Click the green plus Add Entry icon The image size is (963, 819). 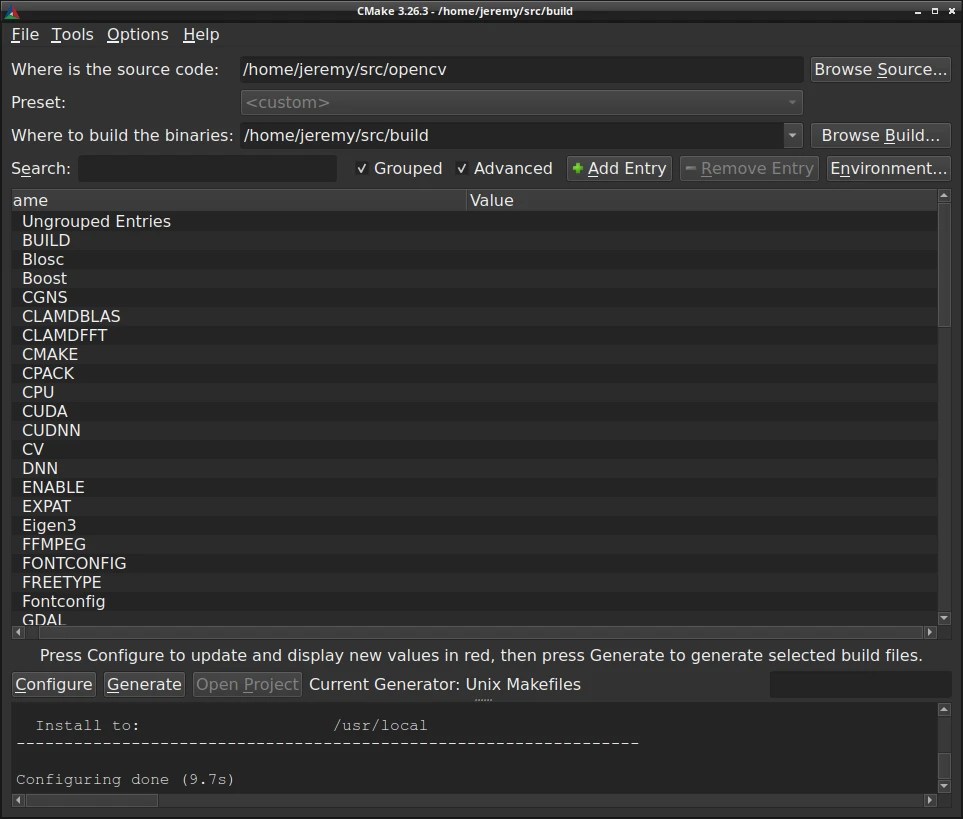click(x=580, y=168)
